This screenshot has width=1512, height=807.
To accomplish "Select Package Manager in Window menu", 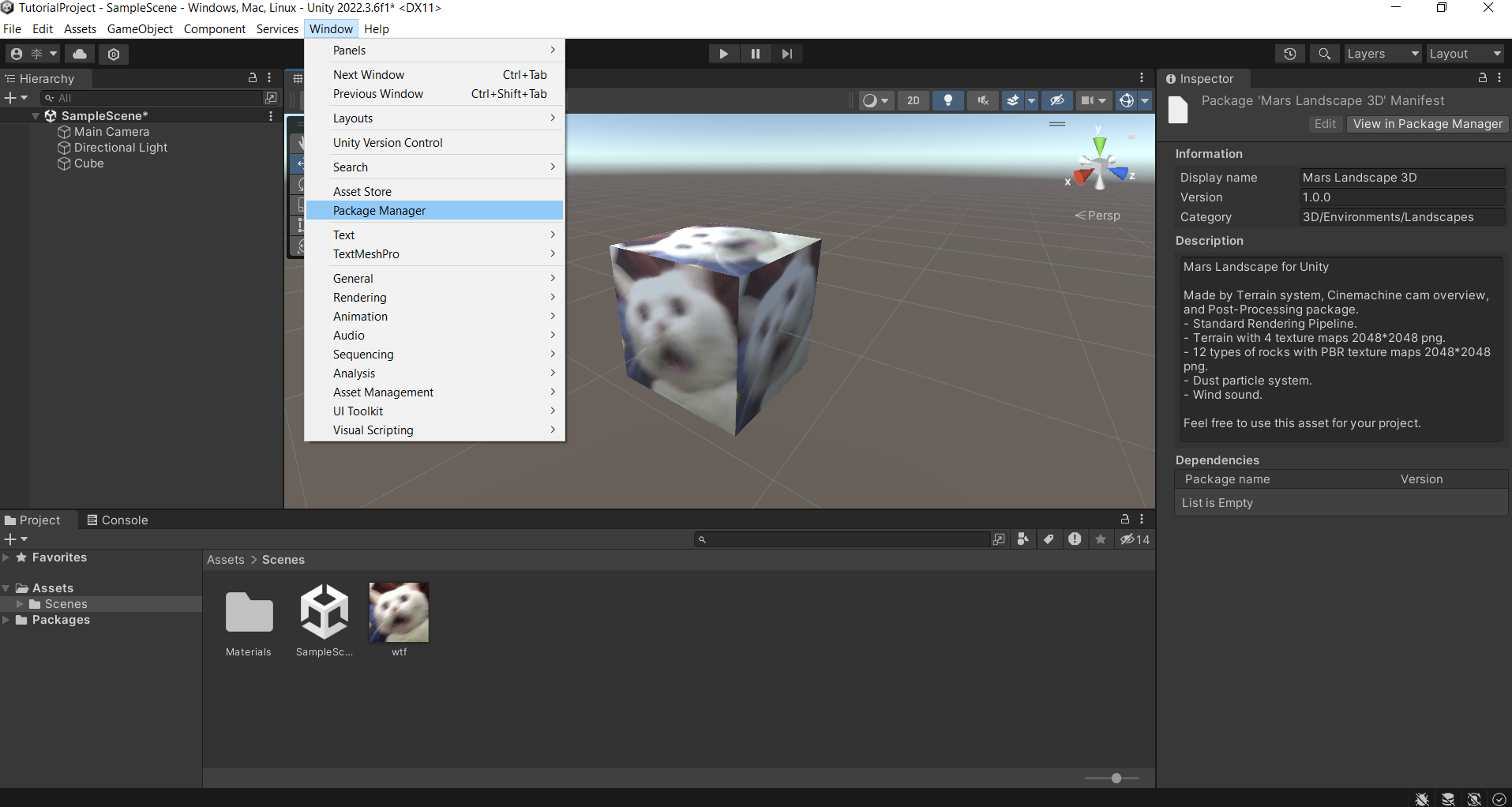I will [434, 211].
